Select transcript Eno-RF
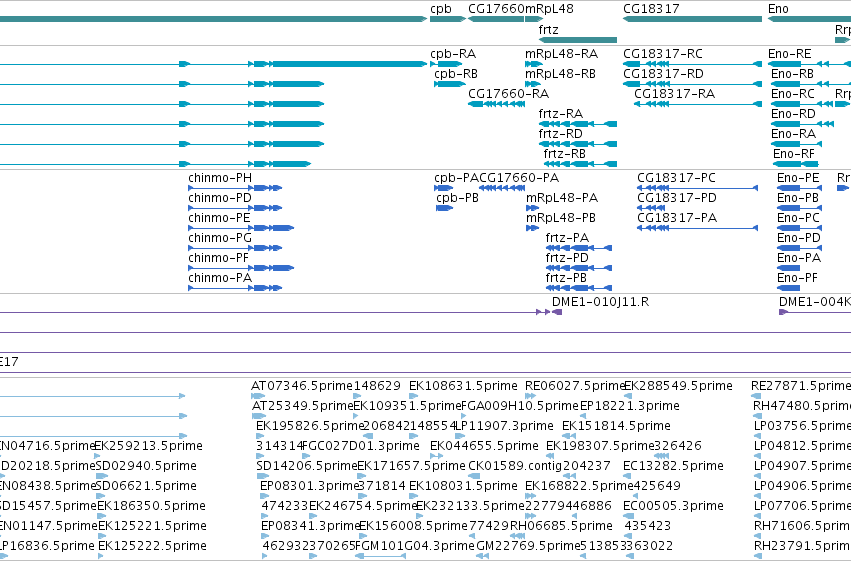Viewport: 851px width, 561px height. [793, 155]
